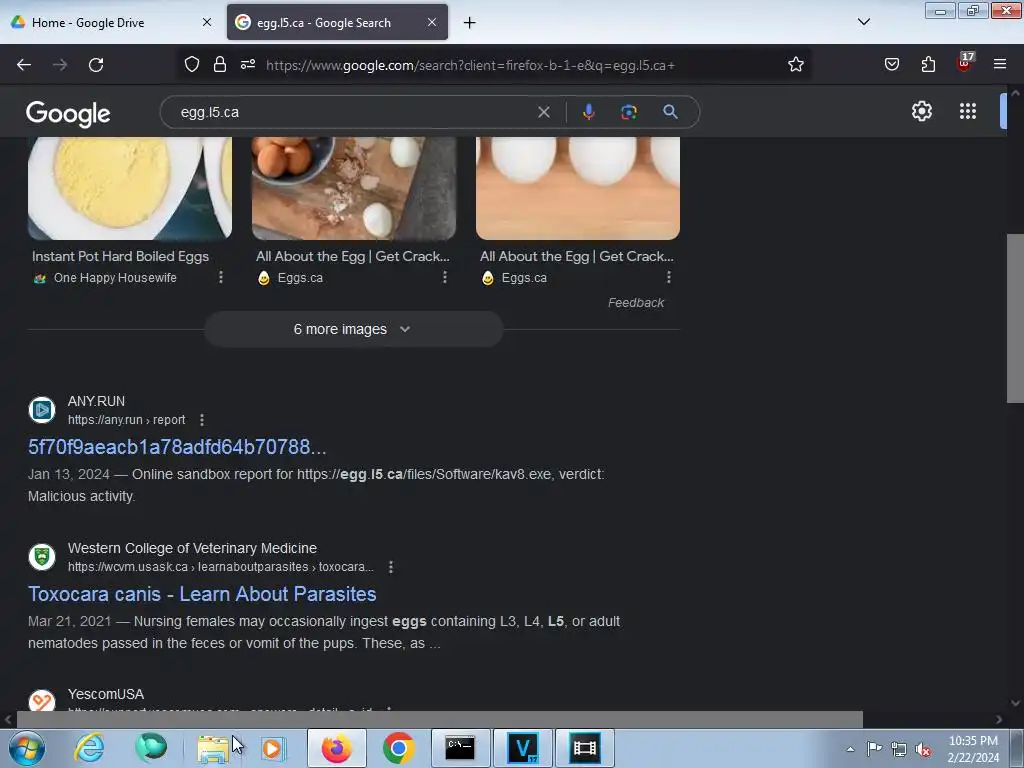Save page to Pocket
The height and width of the screenshot is (768, 1024).
tap(891, 64)
